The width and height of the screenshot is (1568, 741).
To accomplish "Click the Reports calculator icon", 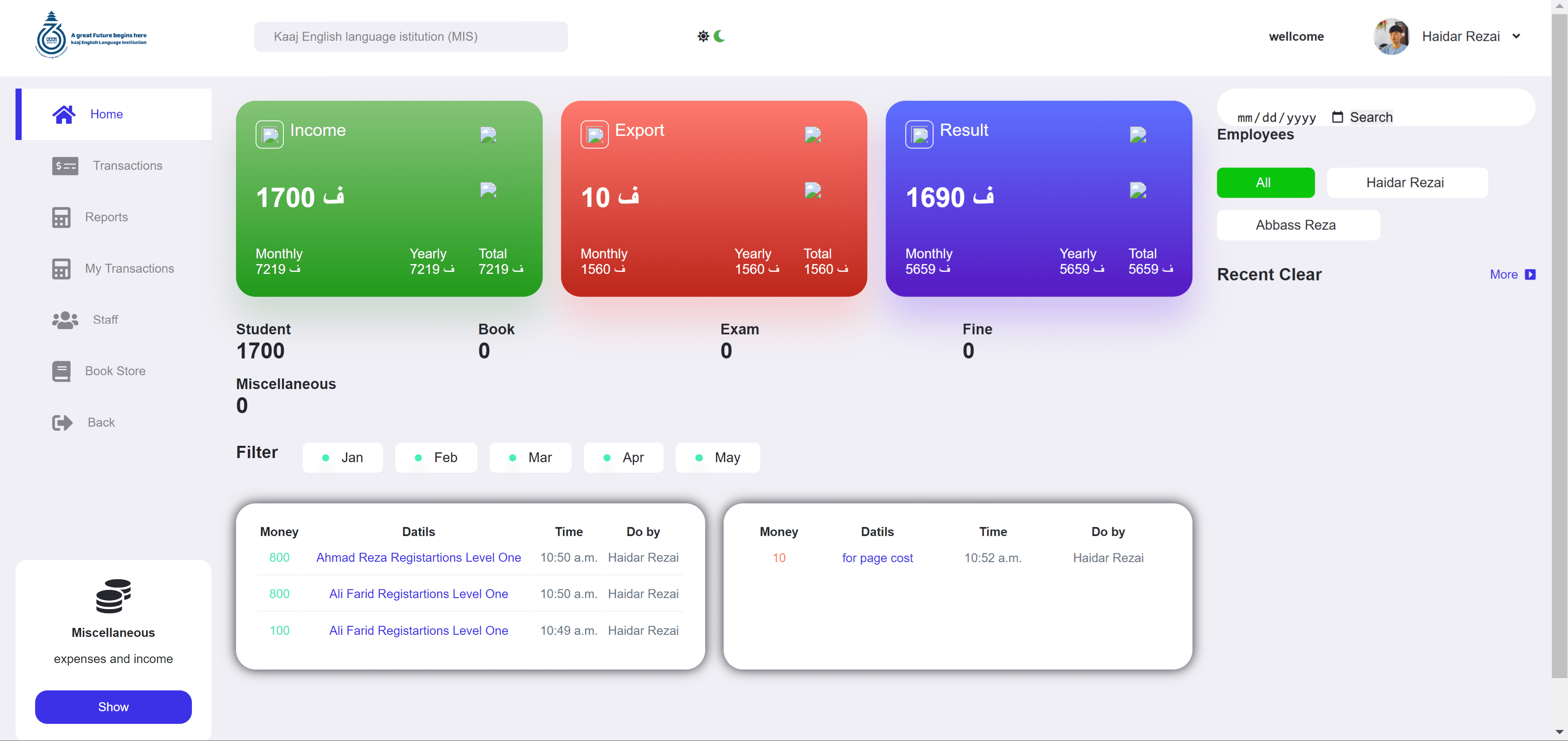I will point(61,217).
